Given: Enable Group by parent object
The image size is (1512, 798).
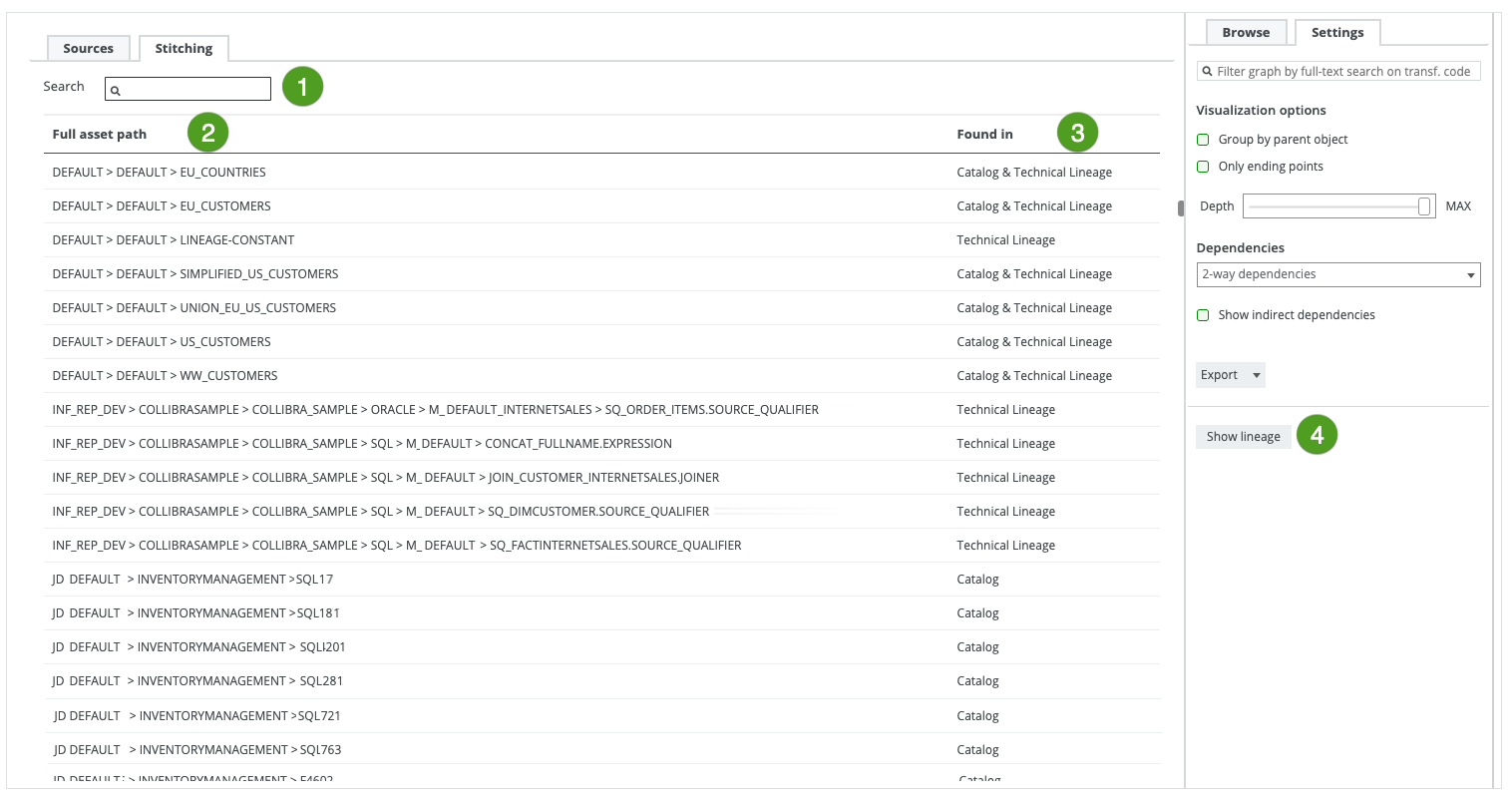Looking at the screenshot, I should click(1203, 140).
